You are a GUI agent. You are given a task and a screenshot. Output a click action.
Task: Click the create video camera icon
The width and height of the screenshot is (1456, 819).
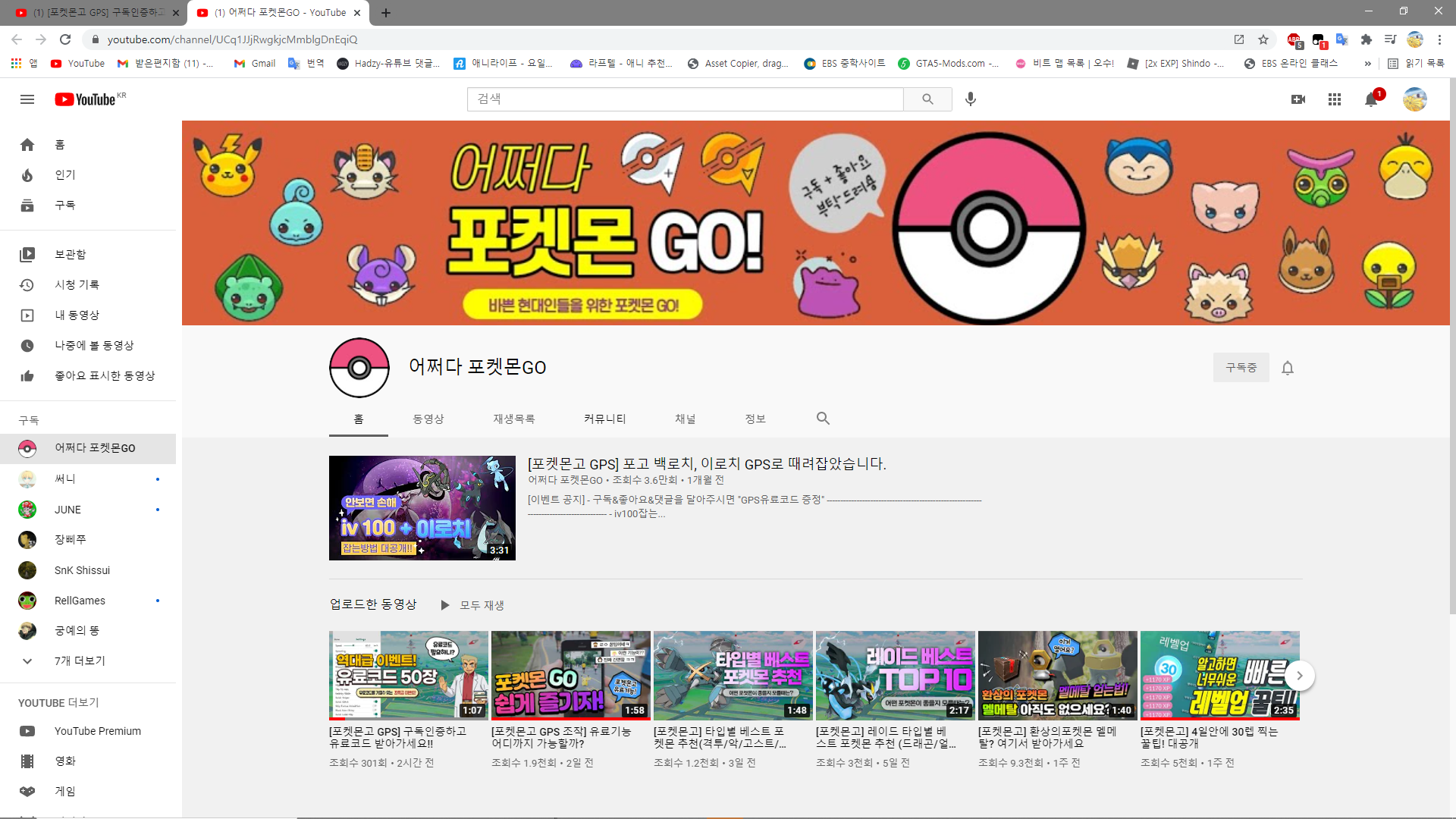(1298, 99)
